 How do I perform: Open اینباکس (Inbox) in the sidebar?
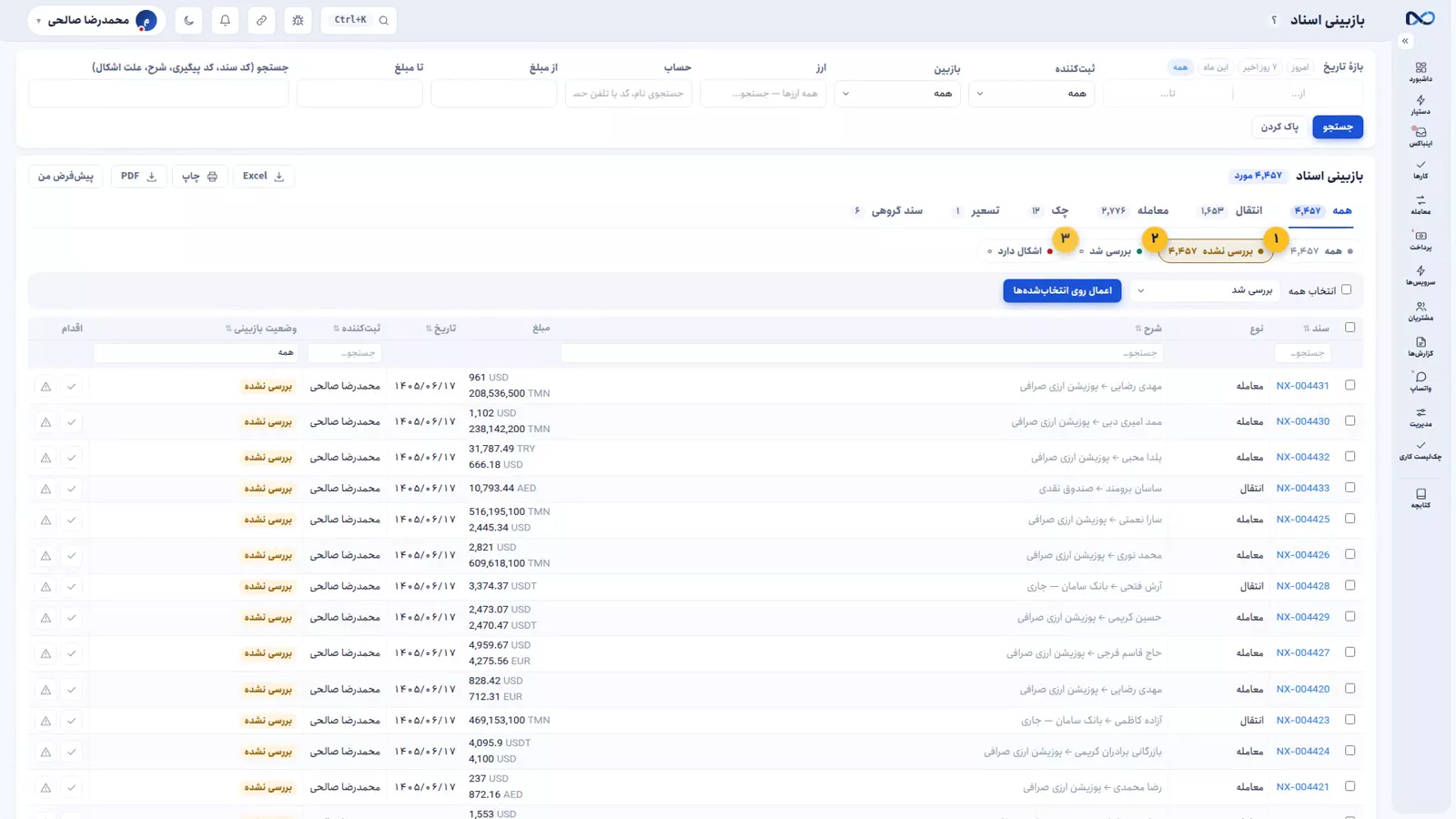point(1421,136)
